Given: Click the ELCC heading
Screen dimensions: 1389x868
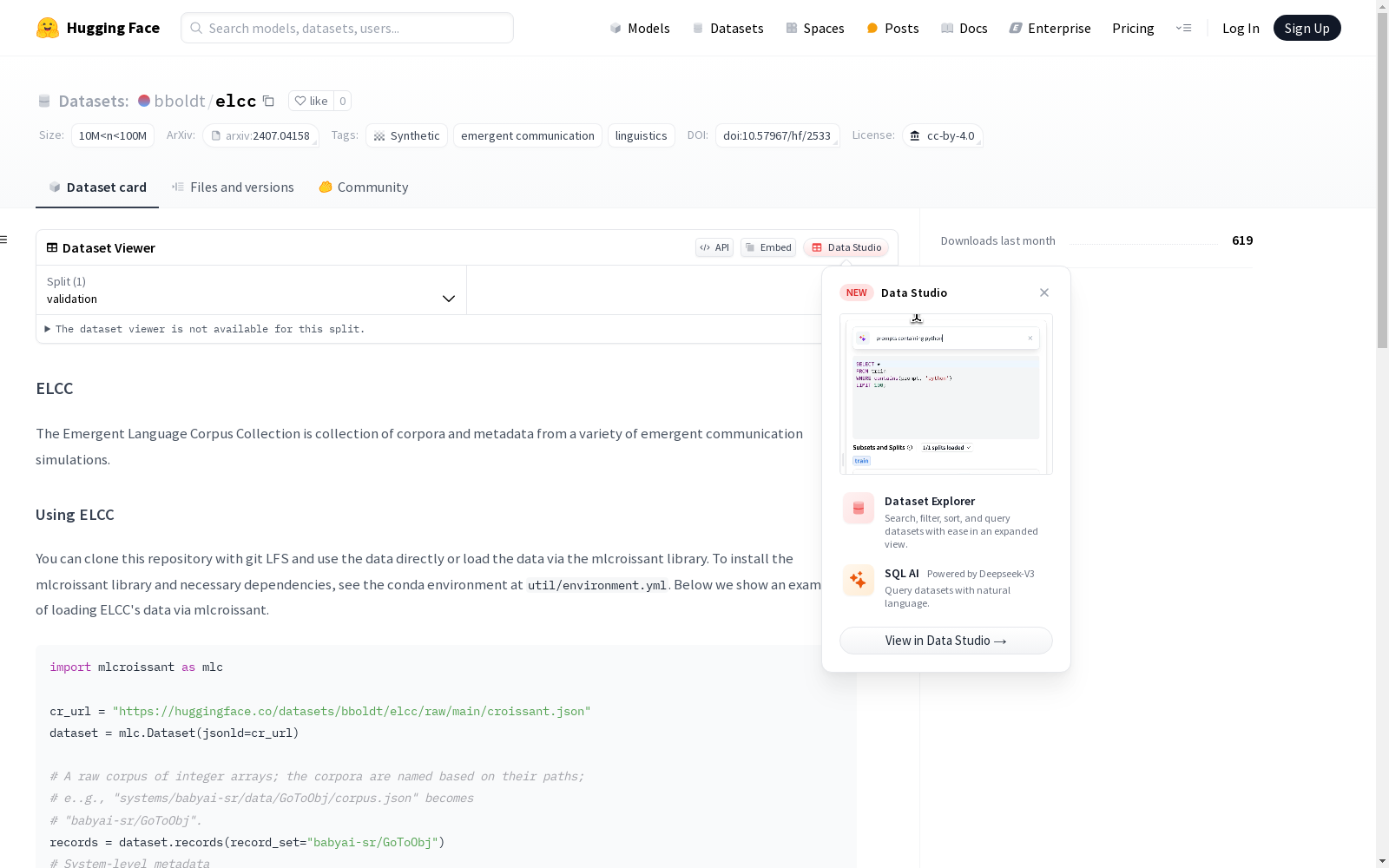Looking at the screenshot, I should coord(54,388).
